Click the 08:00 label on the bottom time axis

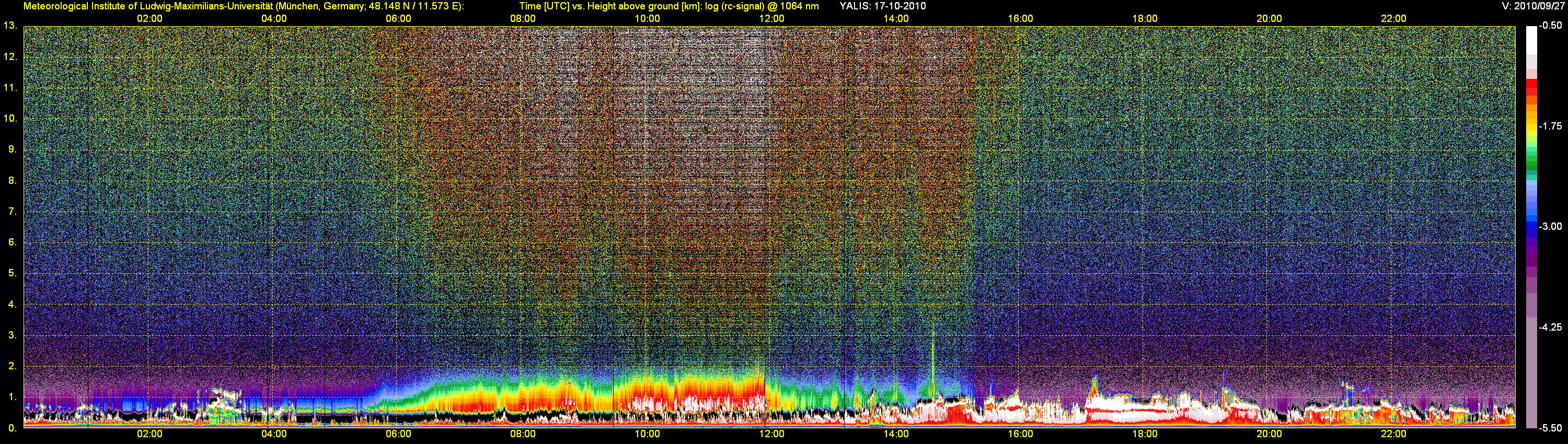523,434
